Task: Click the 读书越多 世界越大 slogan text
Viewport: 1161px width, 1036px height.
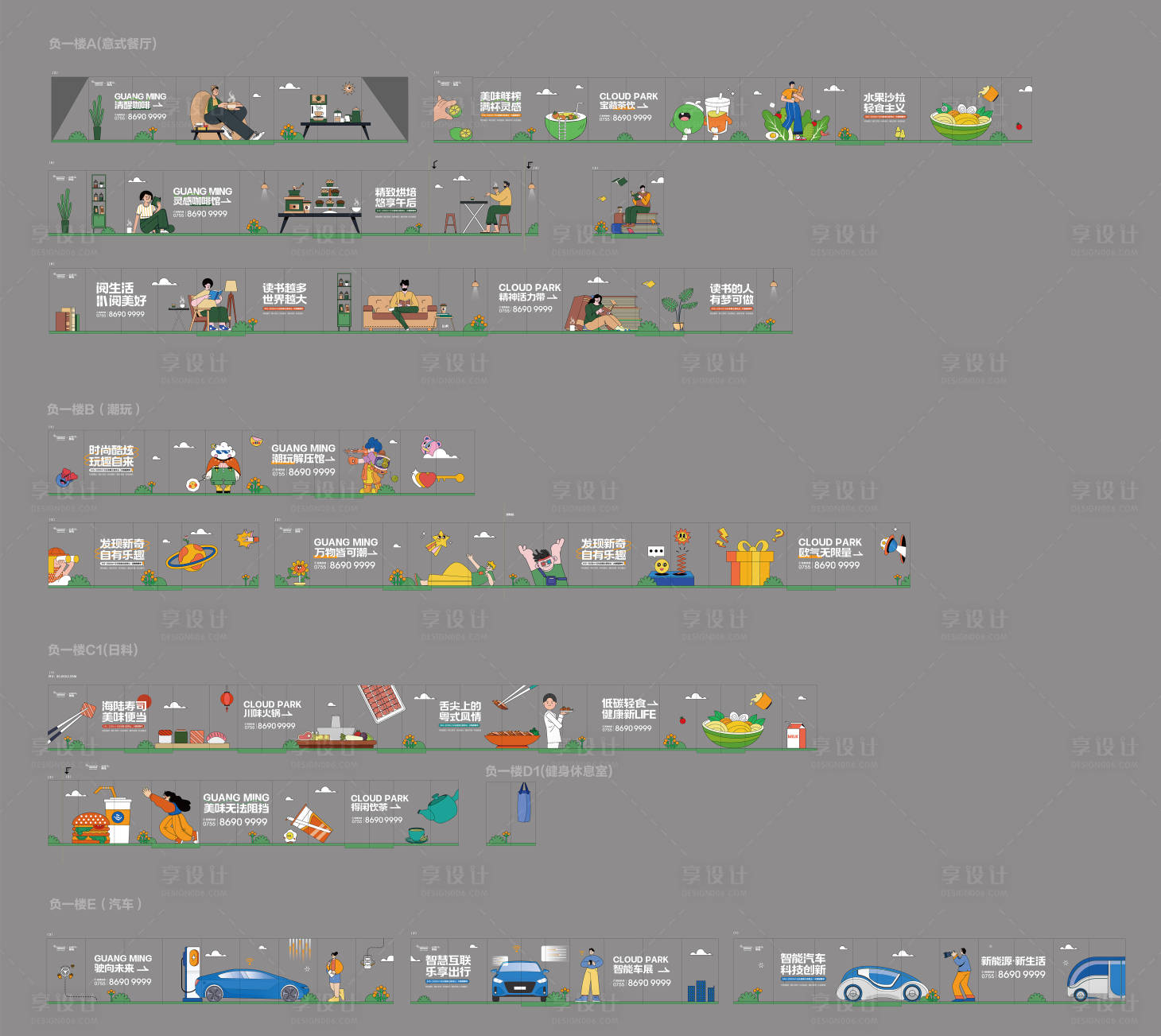Action: pos(284,294)
